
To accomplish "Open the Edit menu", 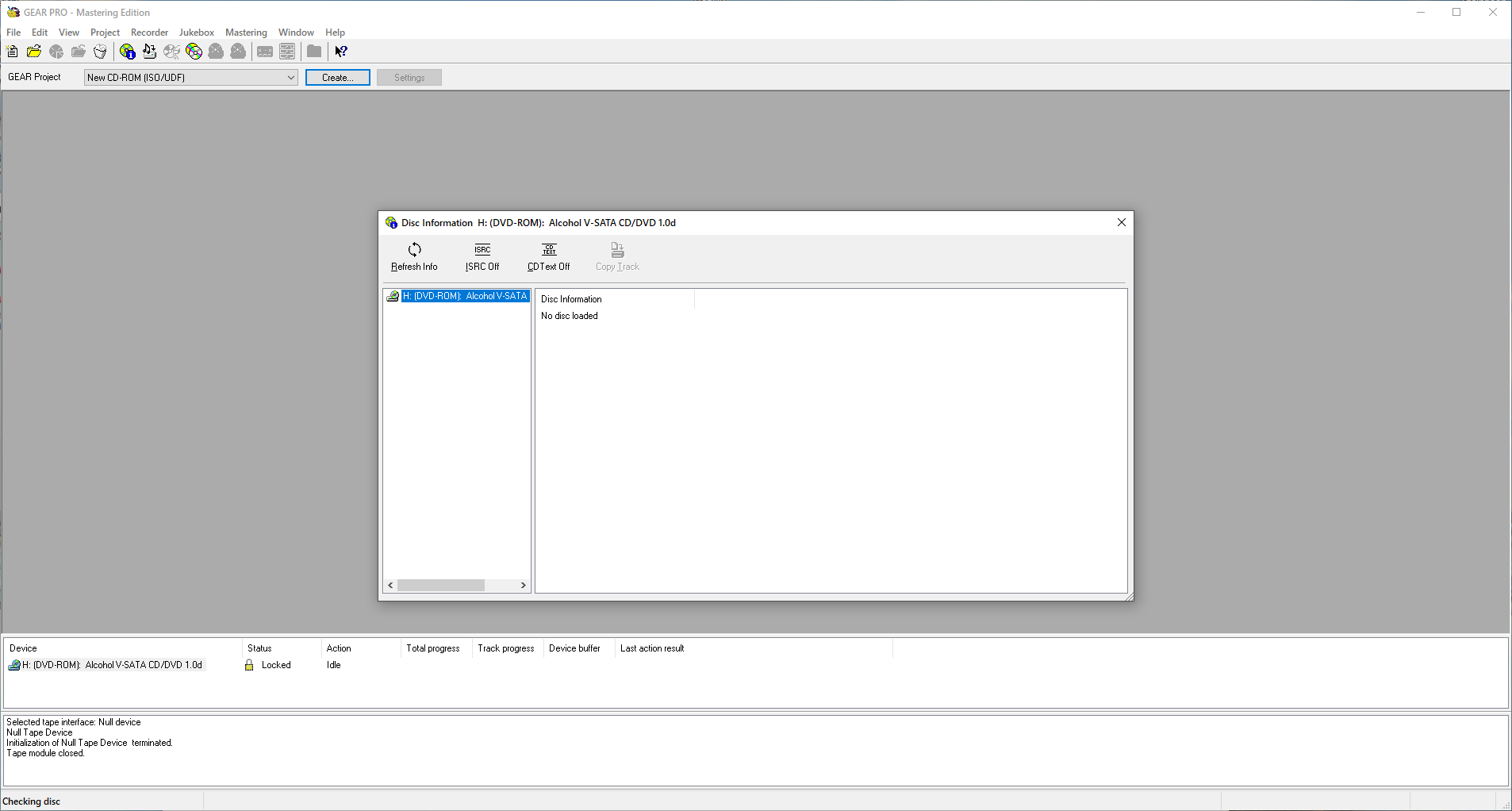I will click(x=40, y=33).
